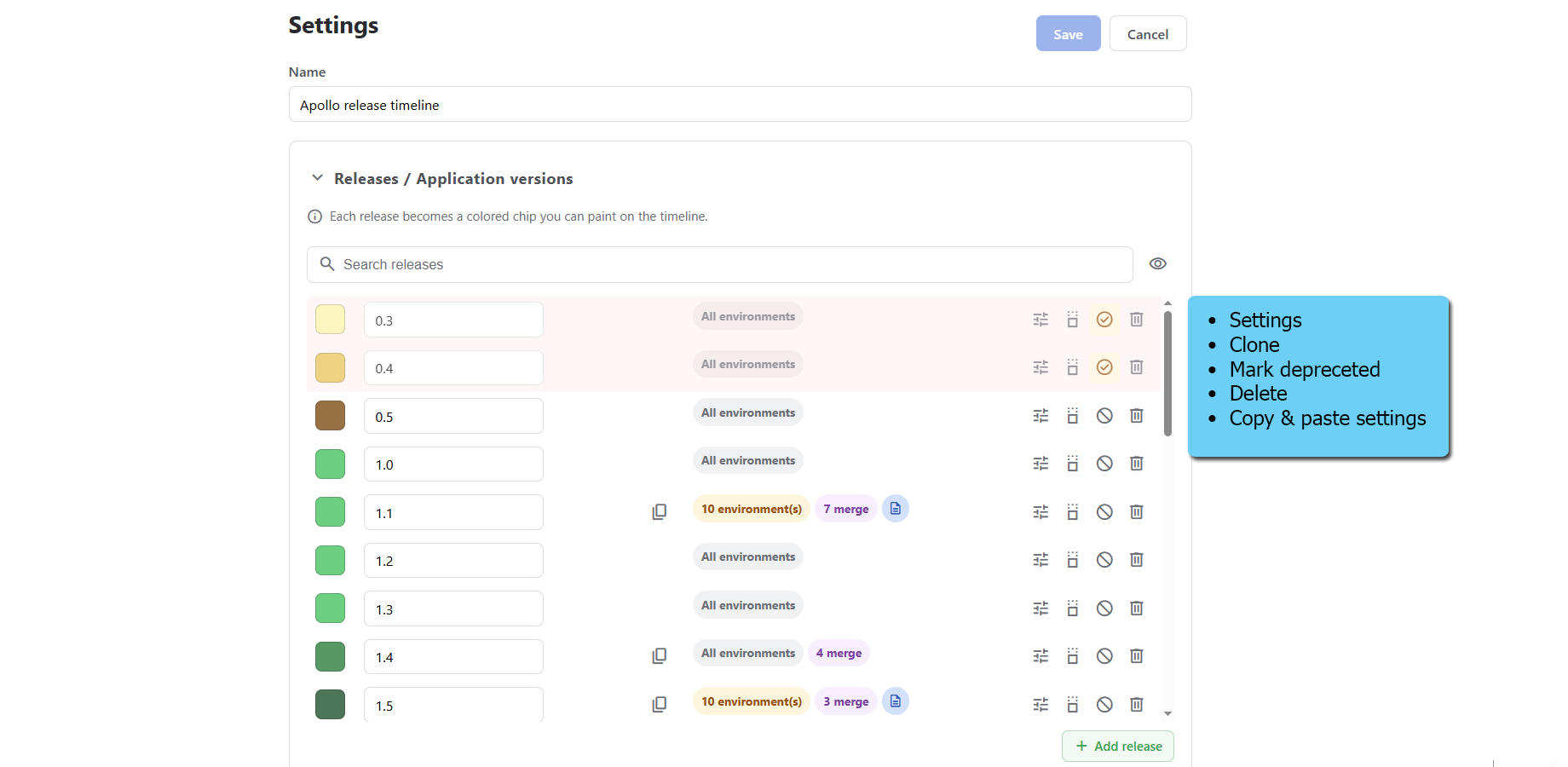
Task: Save the settings
Action: [x=1068, y=34]
